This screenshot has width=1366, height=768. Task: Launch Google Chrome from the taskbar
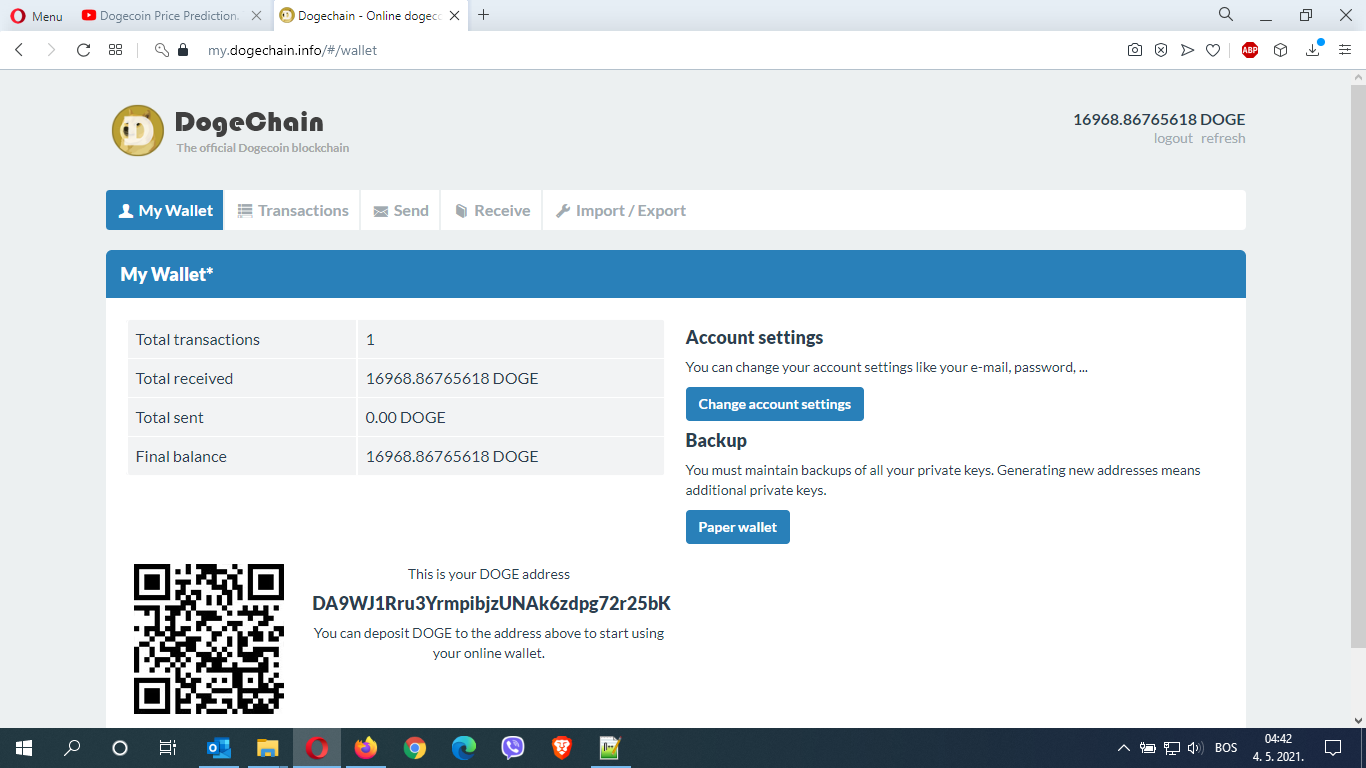pos(415,748)
